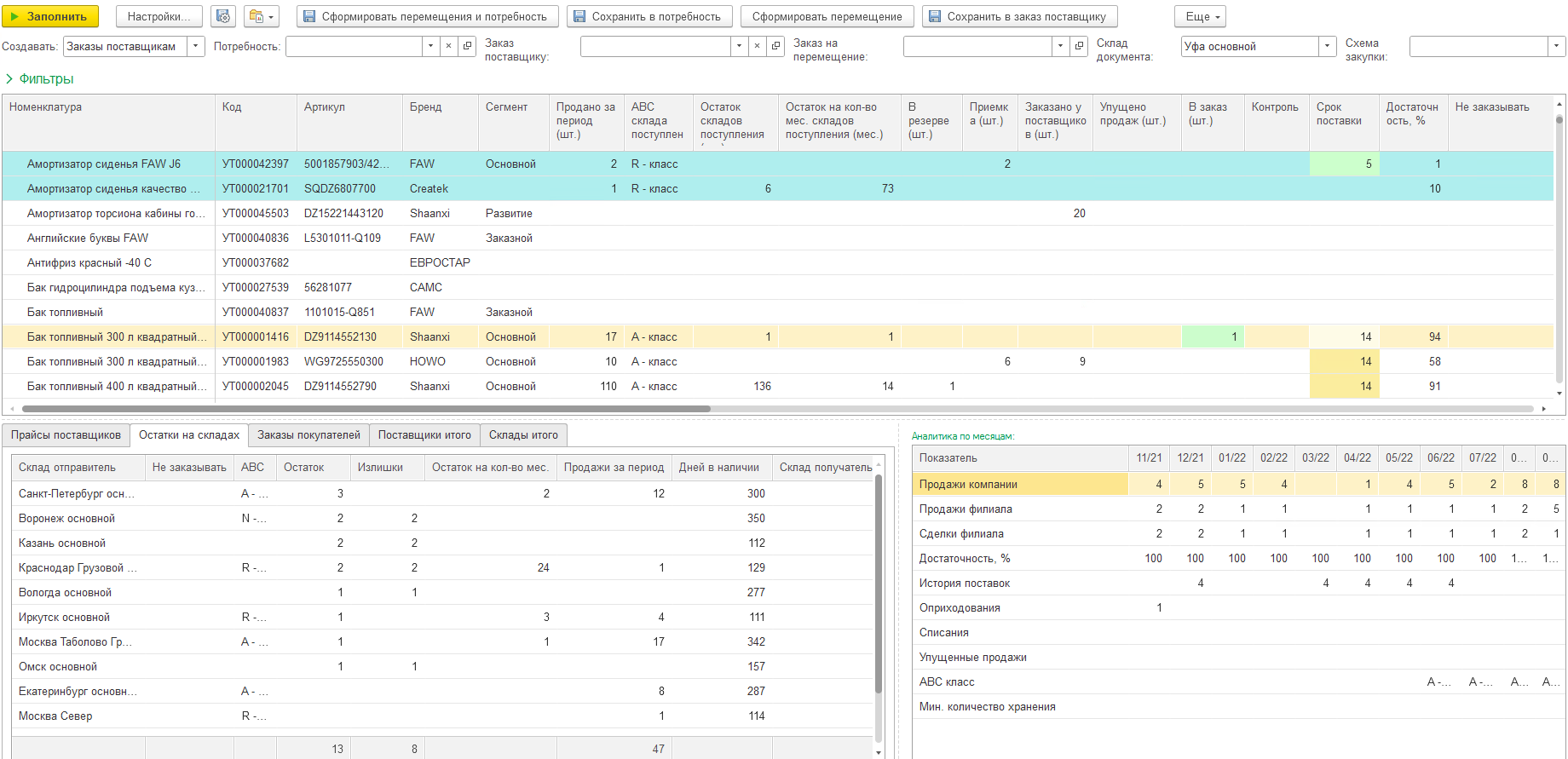1568x759 pixels.
Task: Open the reports icon menu in the toolbar
Action: 262,16
